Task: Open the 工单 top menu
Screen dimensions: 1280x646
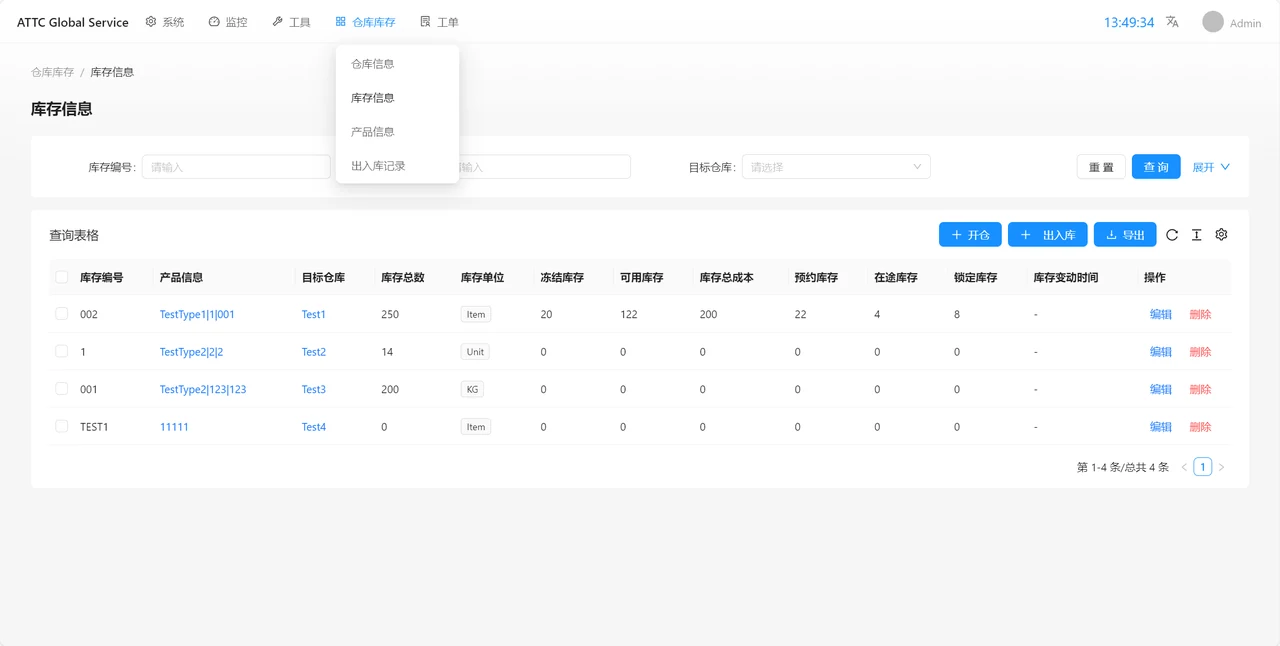Action: (440, 22)
